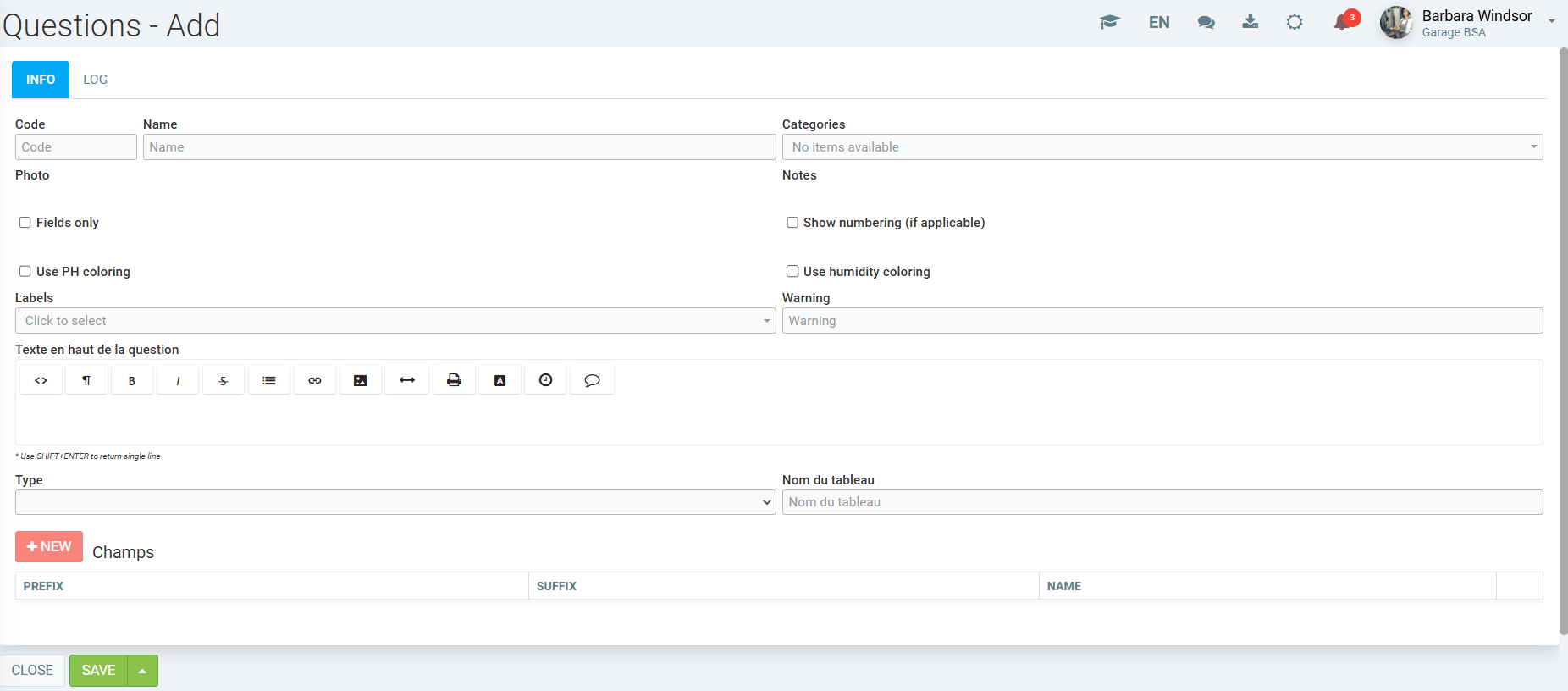Click the download icon in header

point(1250,22)
